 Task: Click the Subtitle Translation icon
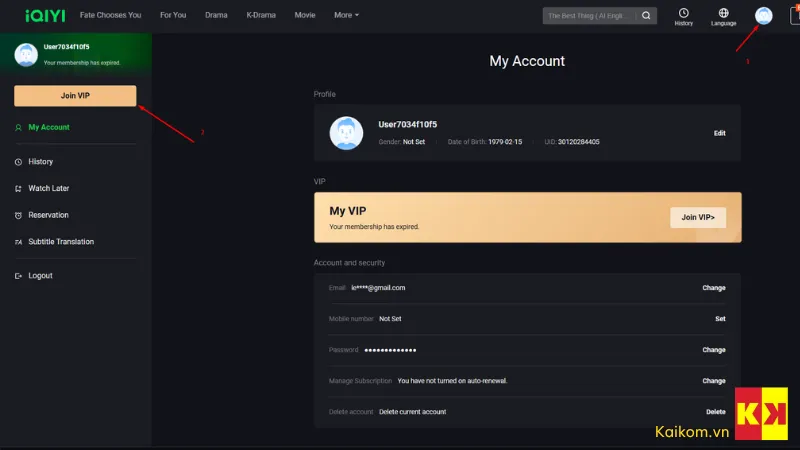click(18, 242)
